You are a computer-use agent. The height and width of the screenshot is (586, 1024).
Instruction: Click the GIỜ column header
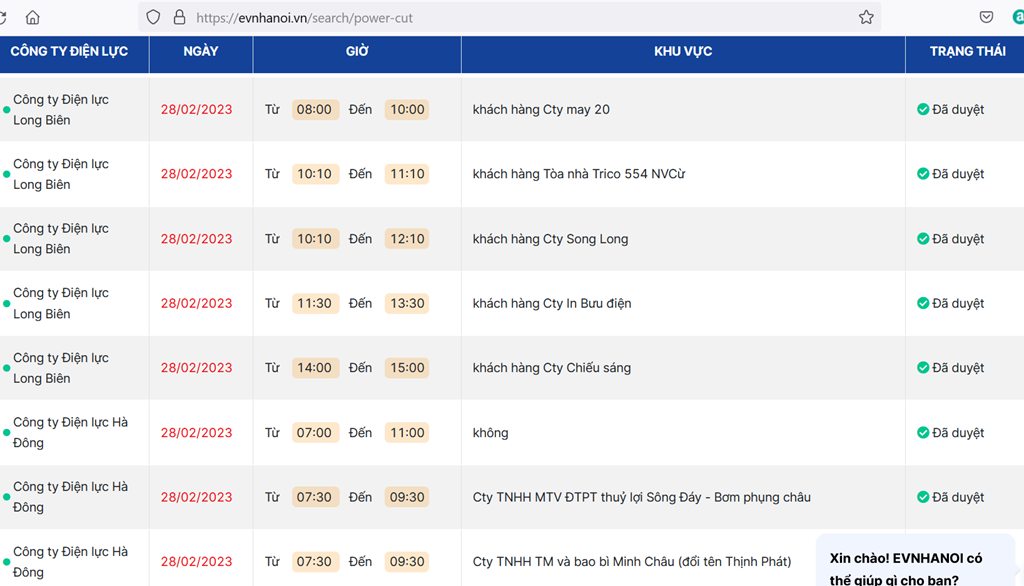point(357,51)
